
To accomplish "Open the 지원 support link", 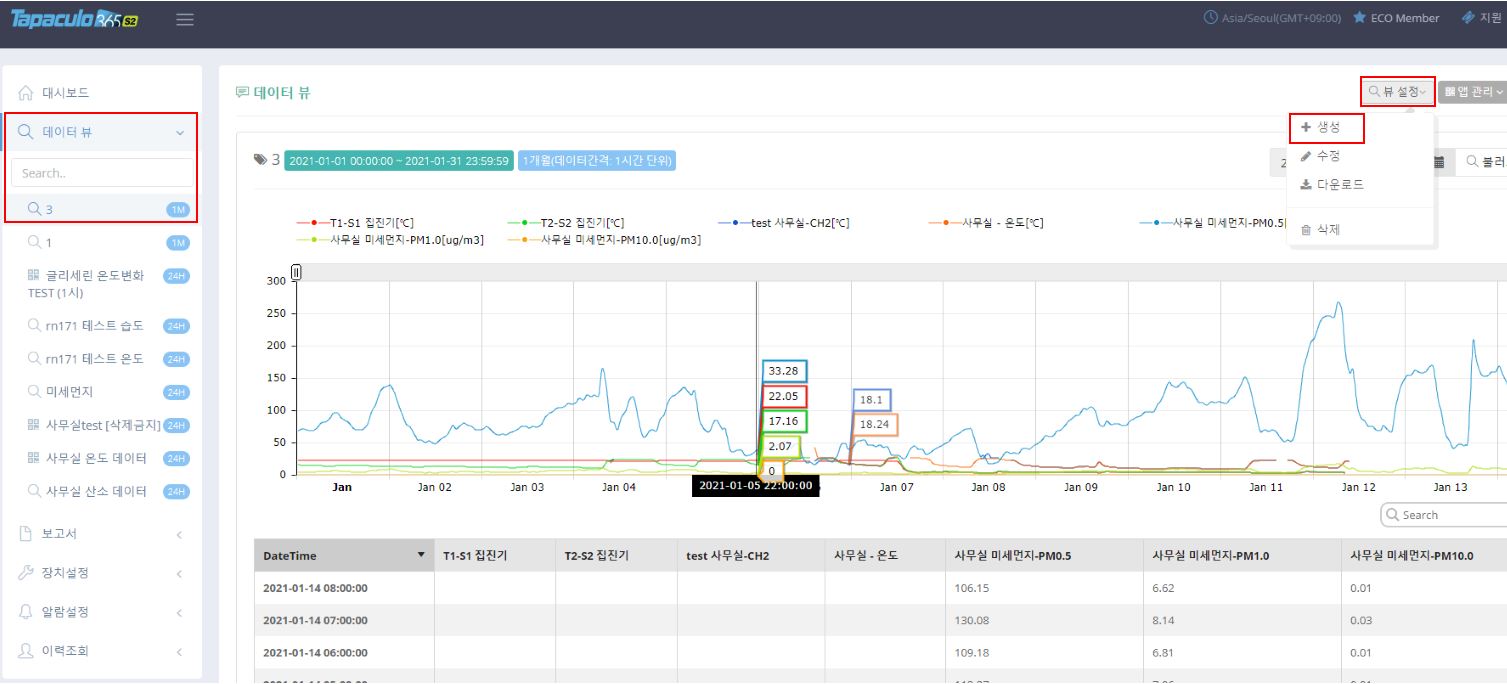I will click(1482, 18).
